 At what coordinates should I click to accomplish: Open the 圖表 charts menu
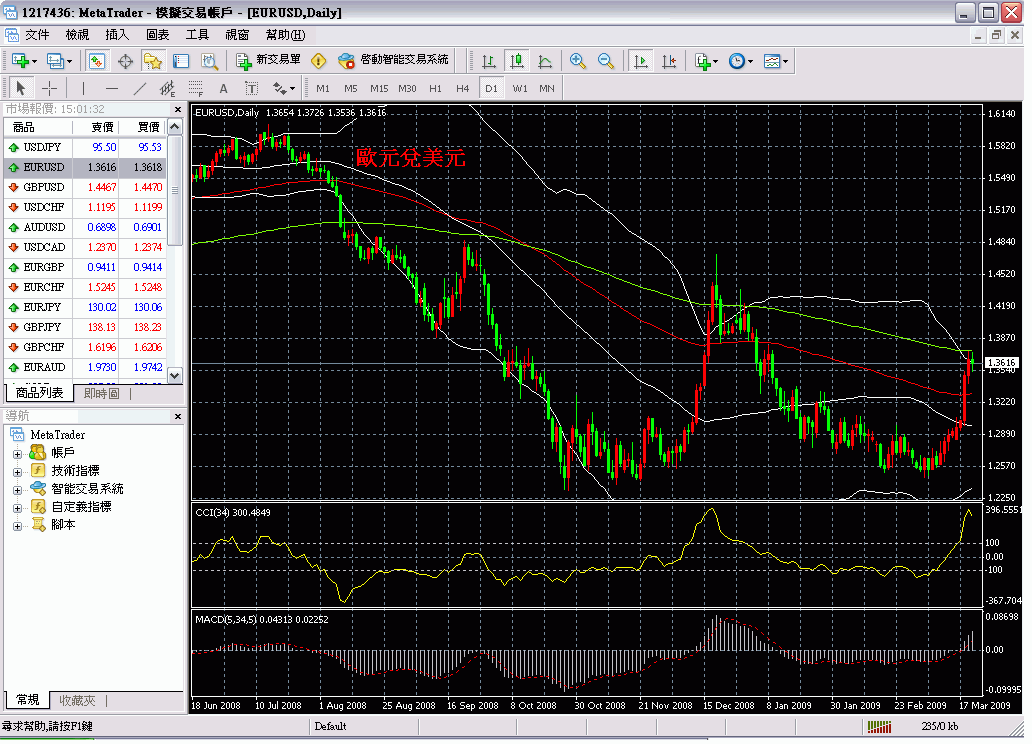click(x=157, y=35)
